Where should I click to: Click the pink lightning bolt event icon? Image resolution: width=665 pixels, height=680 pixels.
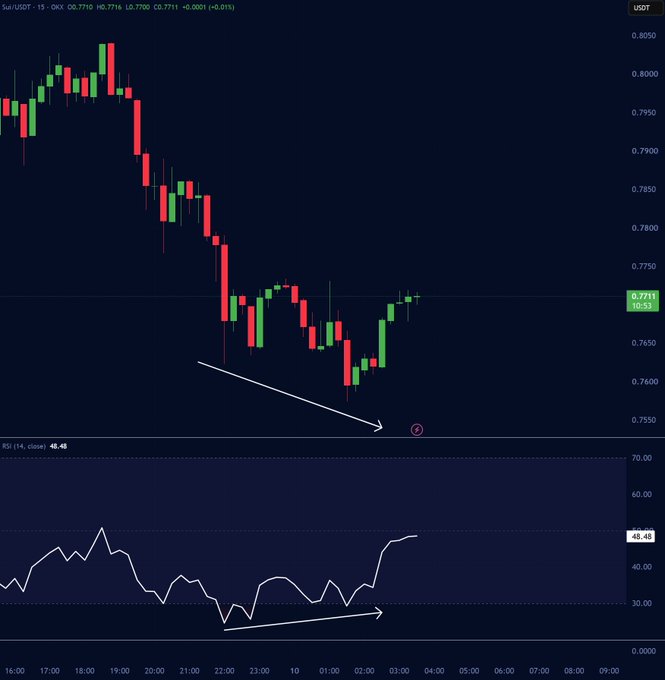(417, 430)
